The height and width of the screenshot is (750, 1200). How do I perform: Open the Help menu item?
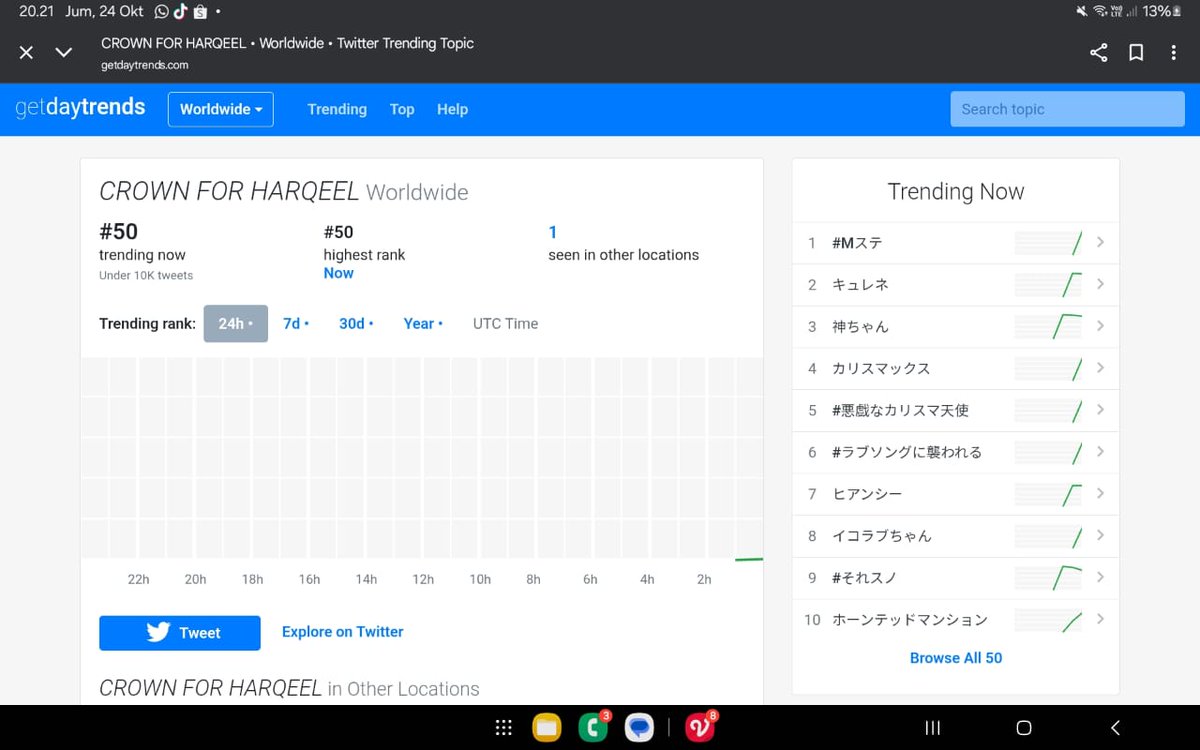point(452,109)
